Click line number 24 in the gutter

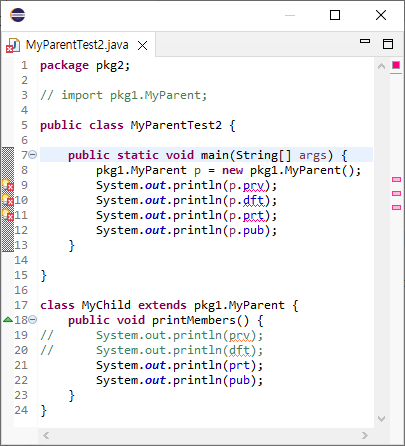[21, 410]
